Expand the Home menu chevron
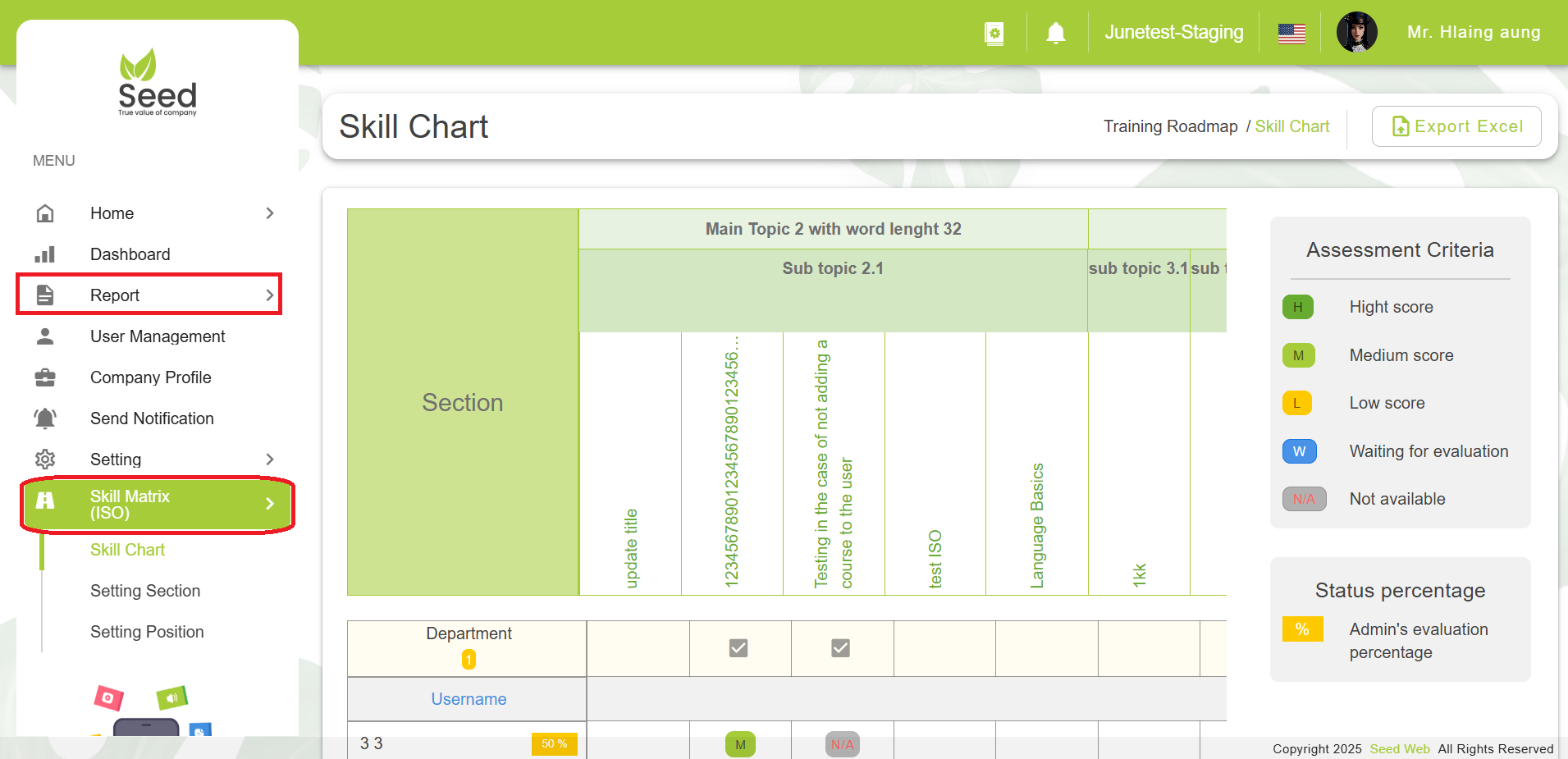This screenshot has height=759, width=1568. click(270, 213)
